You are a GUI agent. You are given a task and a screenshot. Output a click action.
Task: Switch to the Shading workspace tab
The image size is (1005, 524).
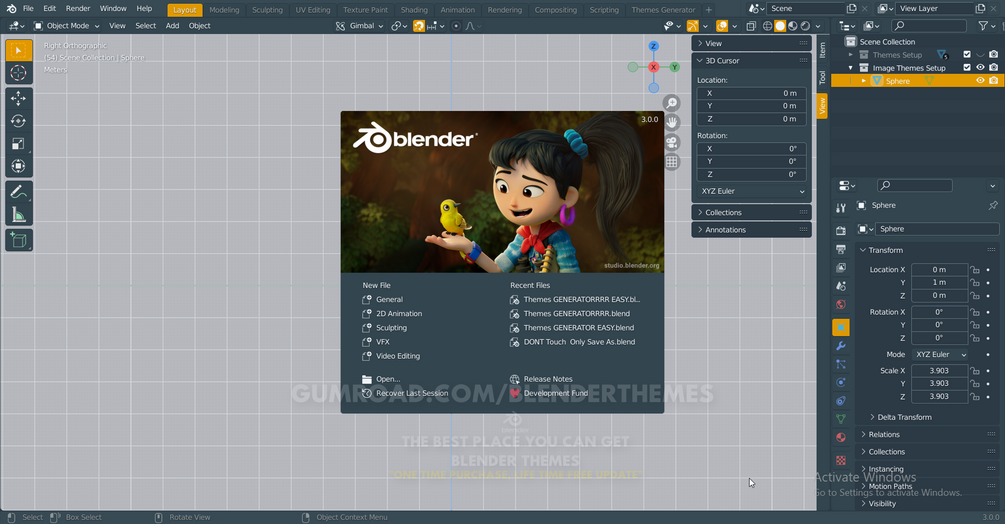(x=414, y=10)
